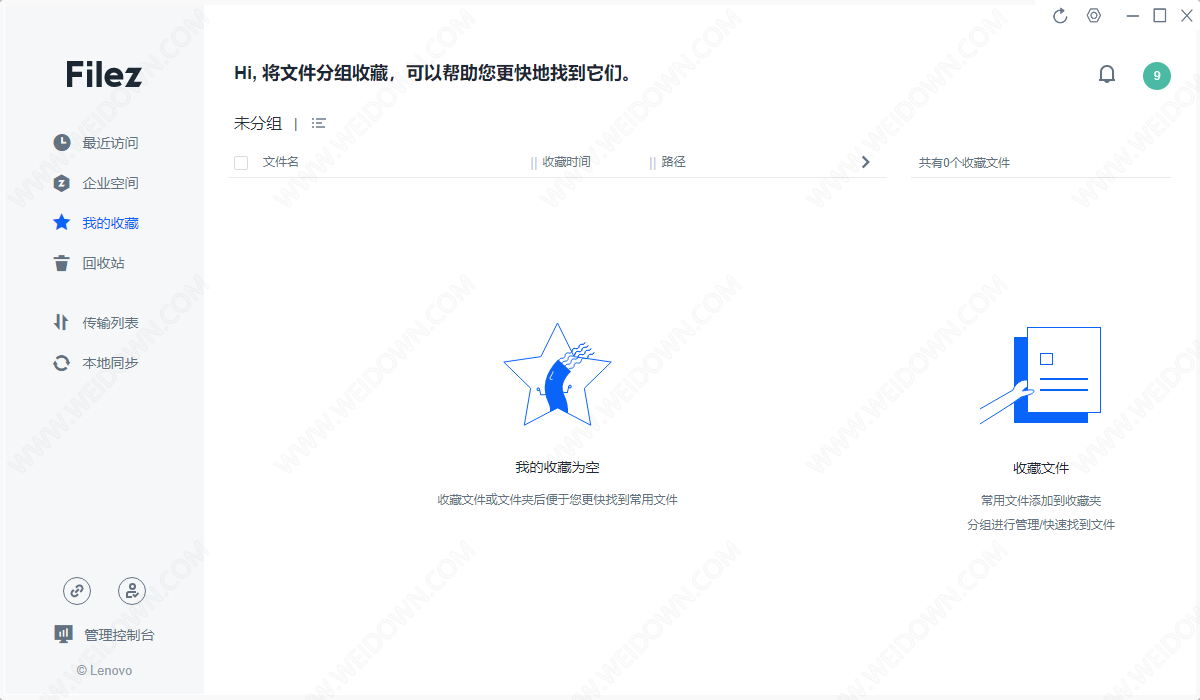The width and height of the screenshot is (1200, 700).
Task: Select 我的收藏 in the sidebar
Action: click(110, 223)
